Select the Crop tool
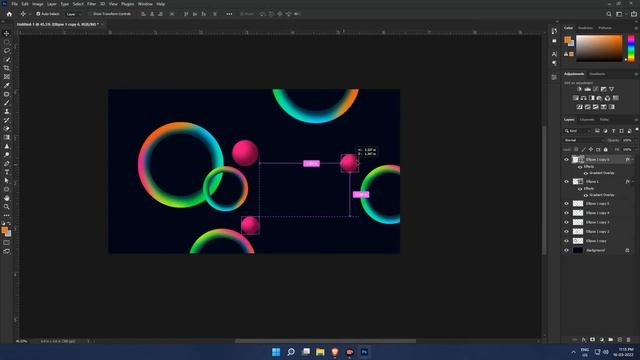The height and width of the screenshot is (360, 640). point(7,68)
